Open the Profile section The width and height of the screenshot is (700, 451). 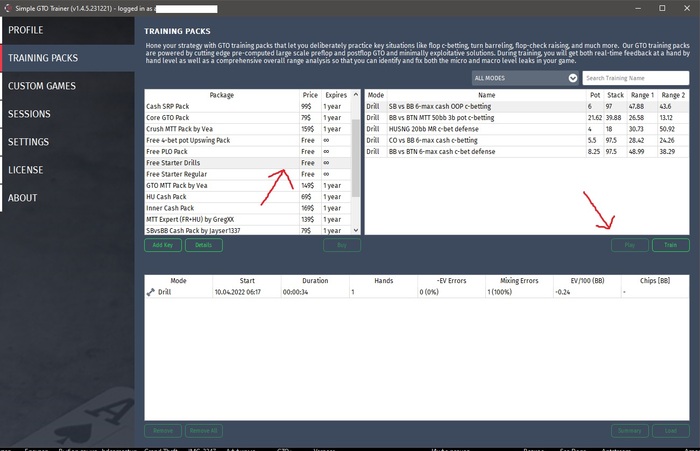67,30
